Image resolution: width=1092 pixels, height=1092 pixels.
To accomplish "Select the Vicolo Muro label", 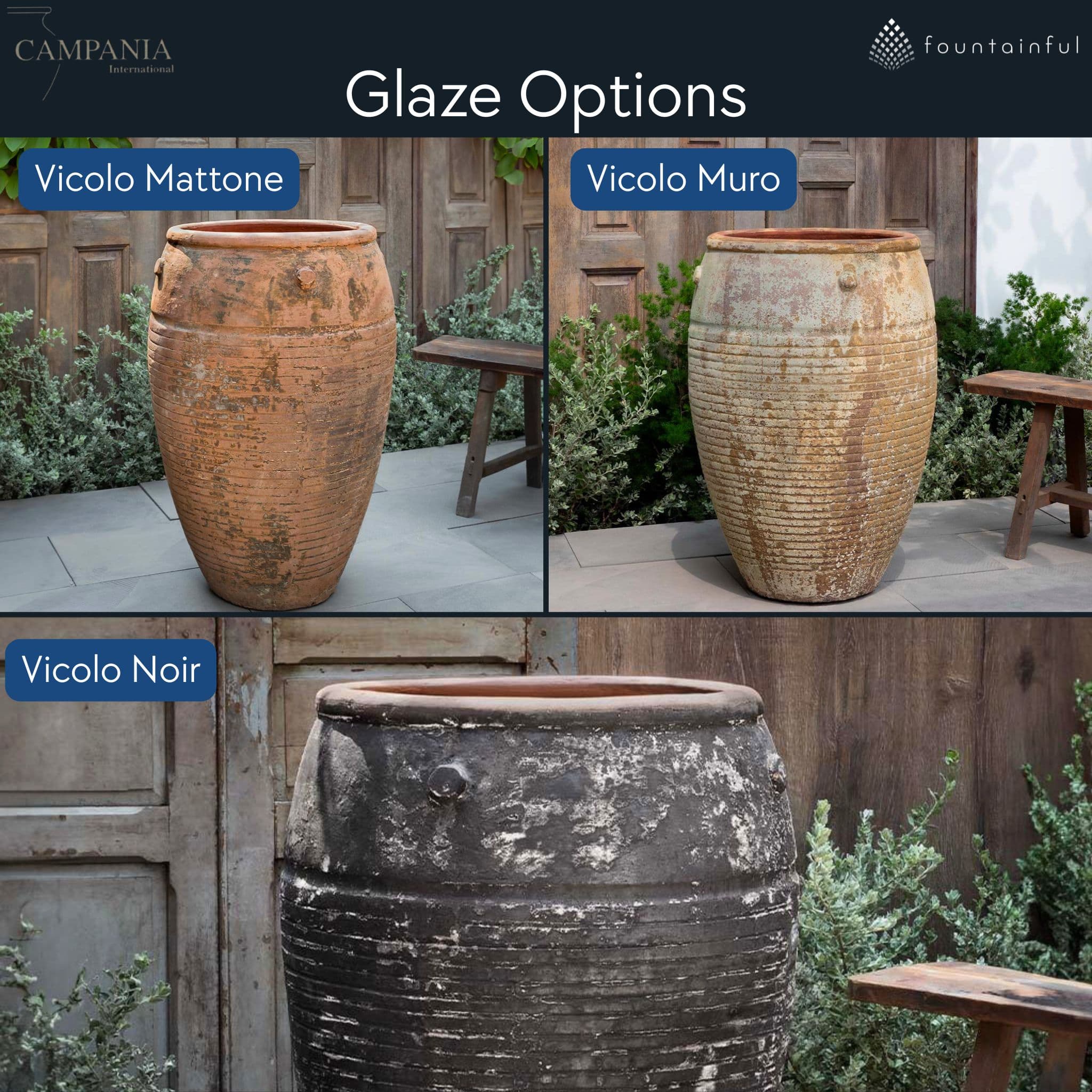I will 684,179.
